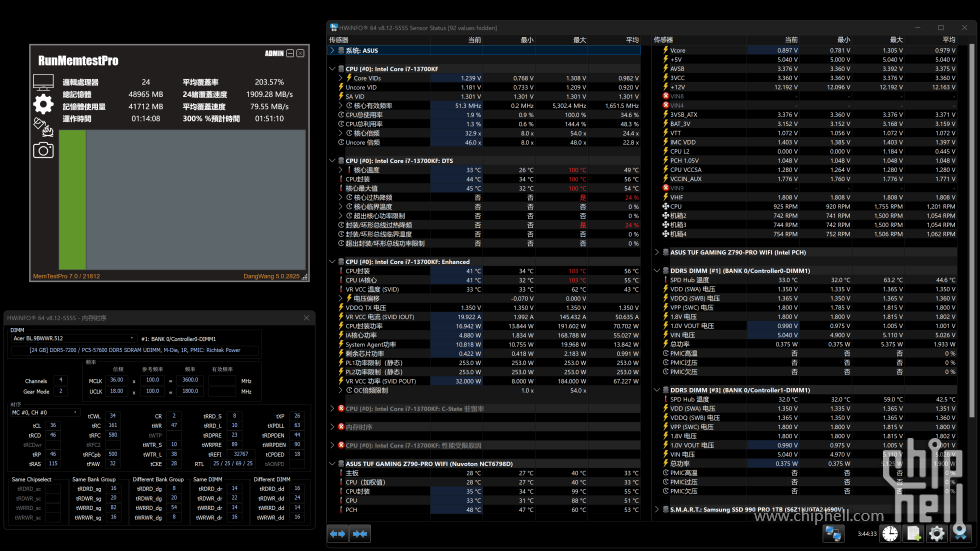Select System Agent功率 sensor row
Screen dimensions: 980x551
pyautogui.click(x=489, y=344)
